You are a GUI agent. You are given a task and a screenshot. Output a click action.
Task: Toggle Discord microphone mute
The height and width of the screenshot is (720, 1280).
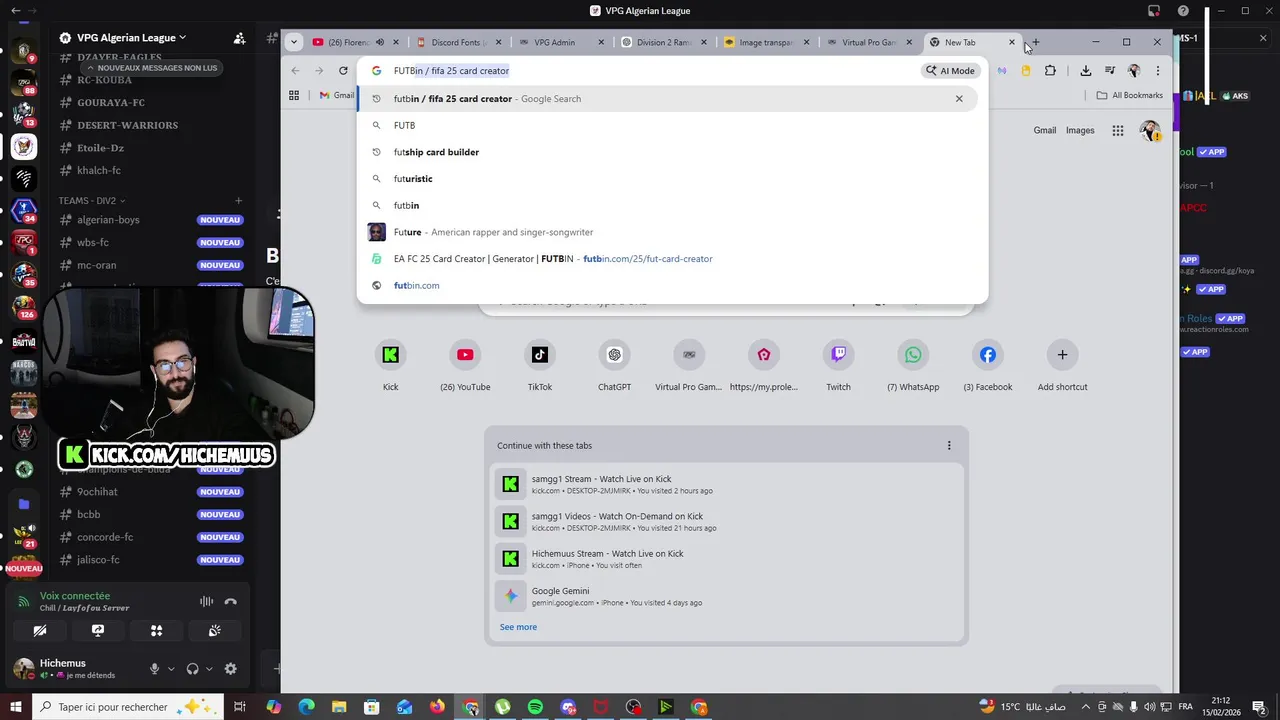click(x=155, y=669)
